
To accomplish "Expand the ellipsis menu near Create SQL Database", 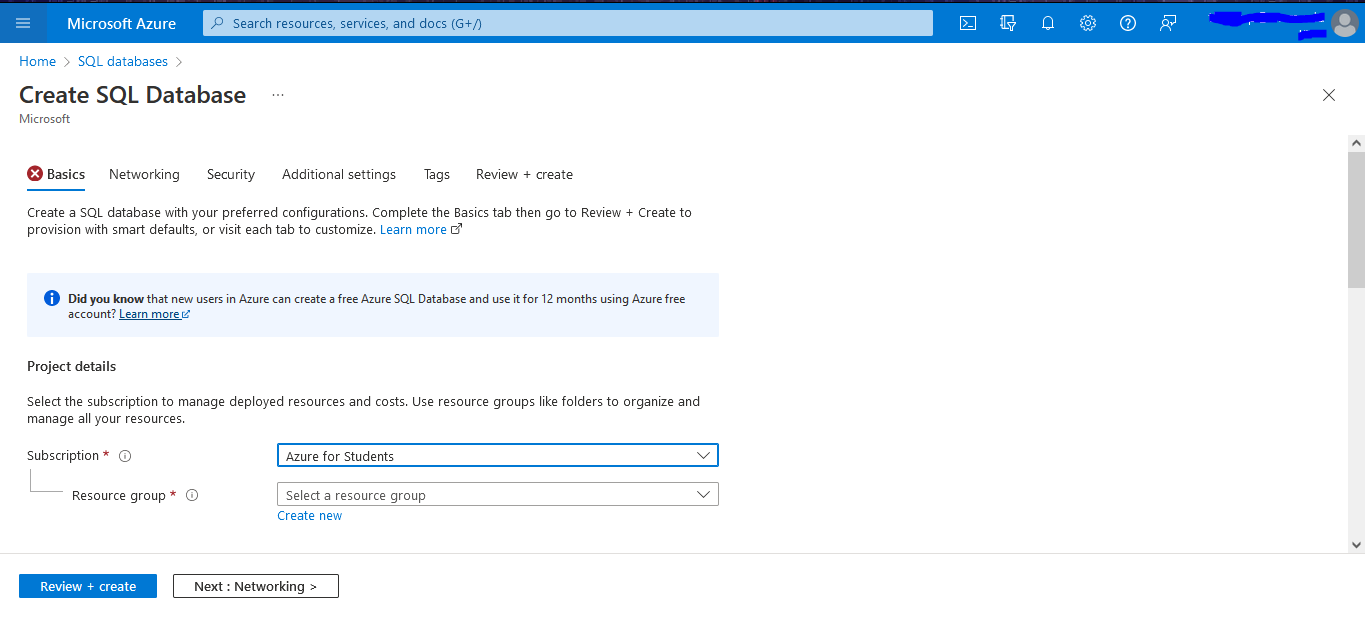I will [277, 94].
